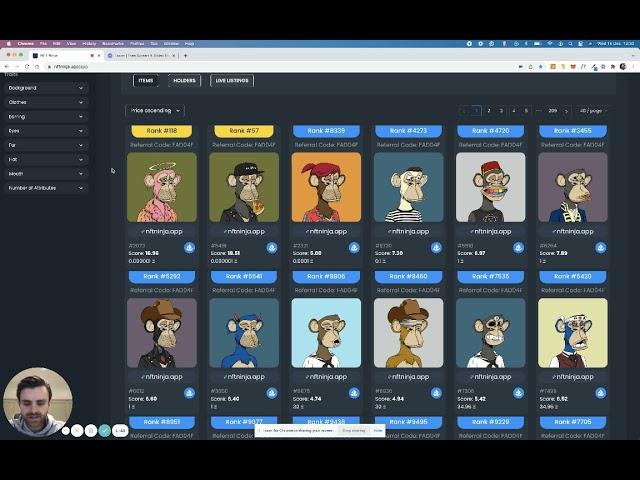Open Chrome profile avatar
The width and height of the screenshot is (640, 480).
tap(623, 67)
